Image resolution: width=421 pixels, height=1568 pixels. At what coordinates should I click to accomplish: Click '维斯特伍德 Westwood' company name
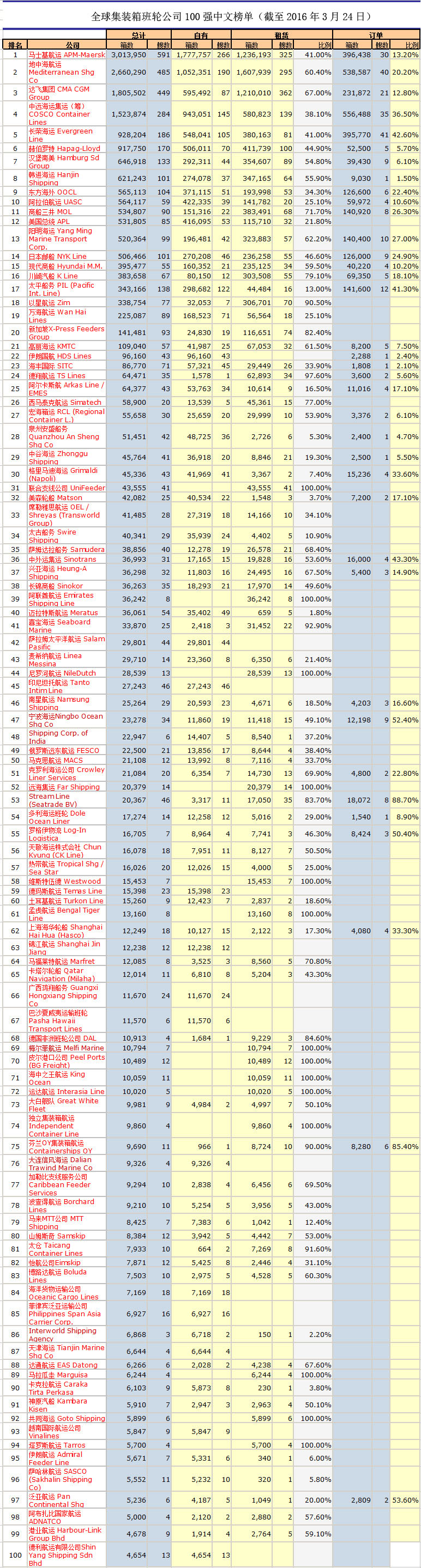coord(65,881)
